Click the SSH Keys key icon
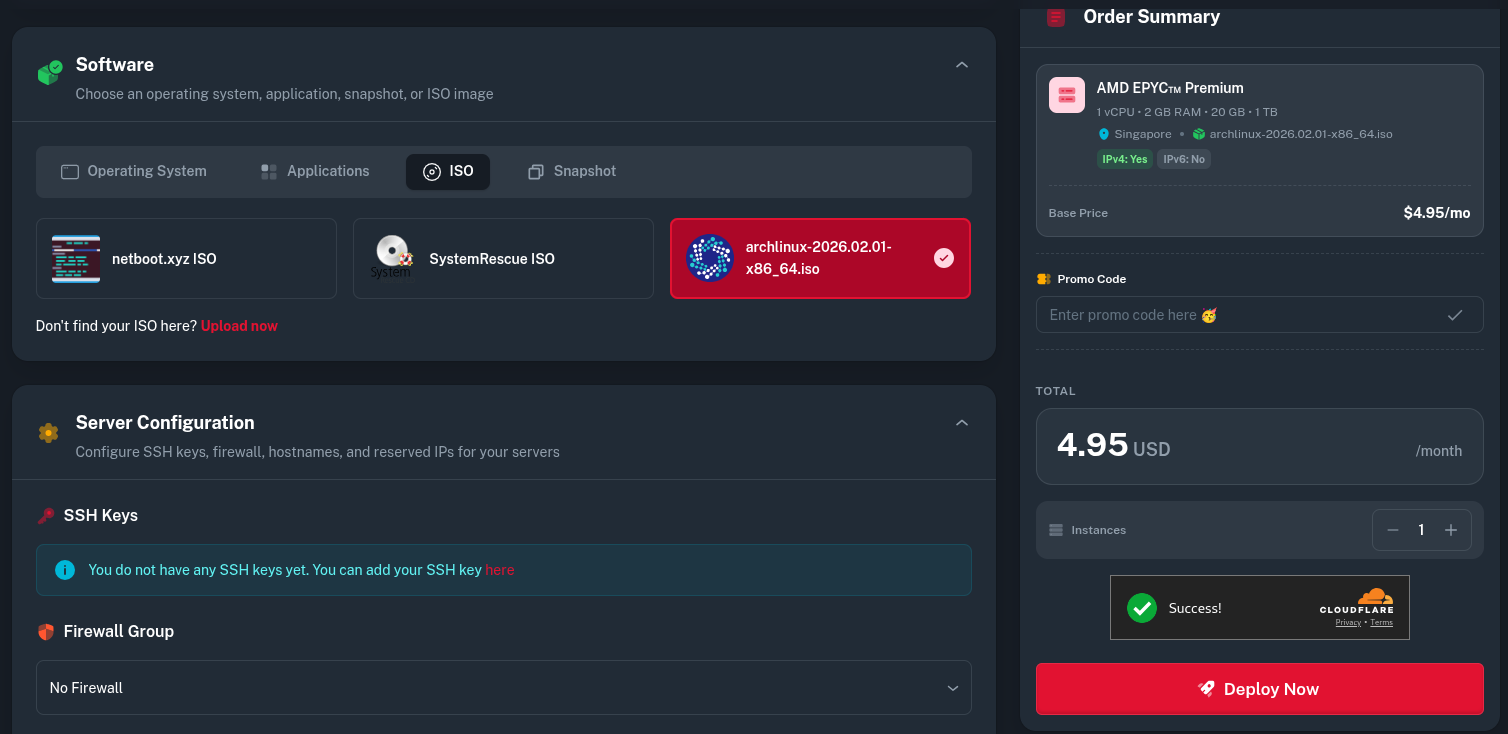Screen dimensions: 1508x734 [x=46, y=516]
